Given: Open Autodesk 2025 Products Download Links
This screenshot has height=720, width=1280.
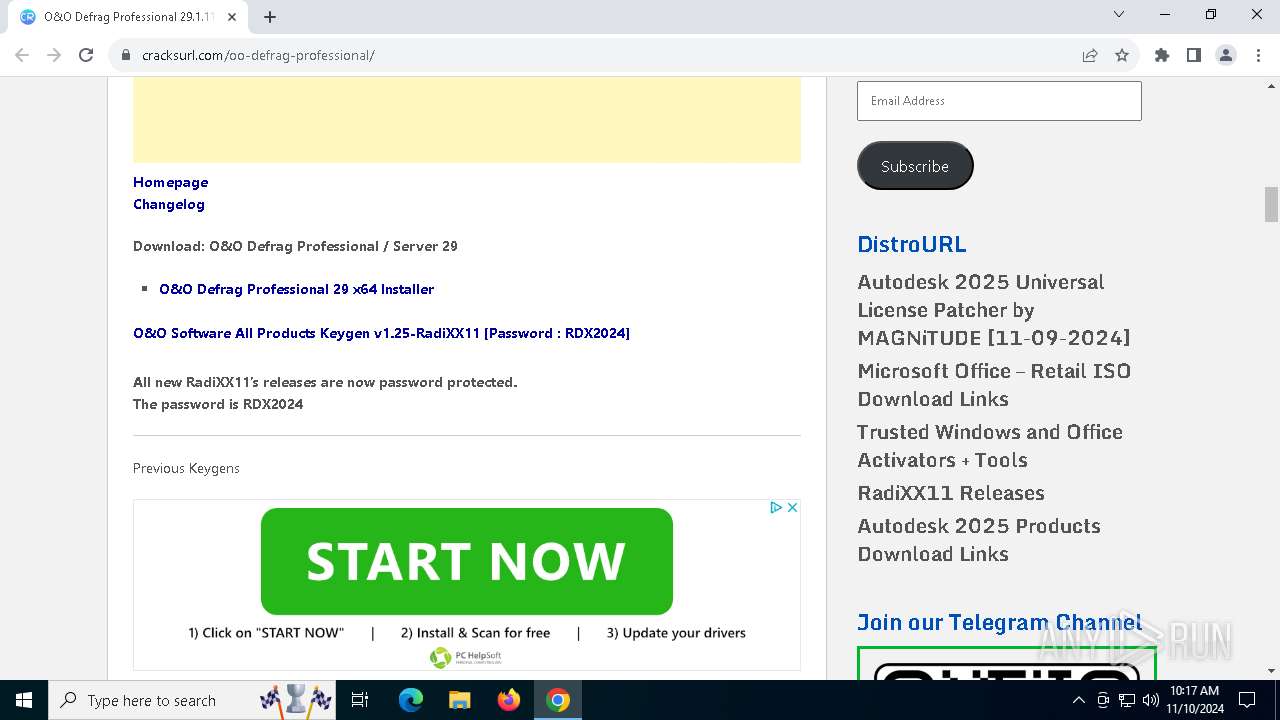Looking at the screenshot, I should 979,540.
